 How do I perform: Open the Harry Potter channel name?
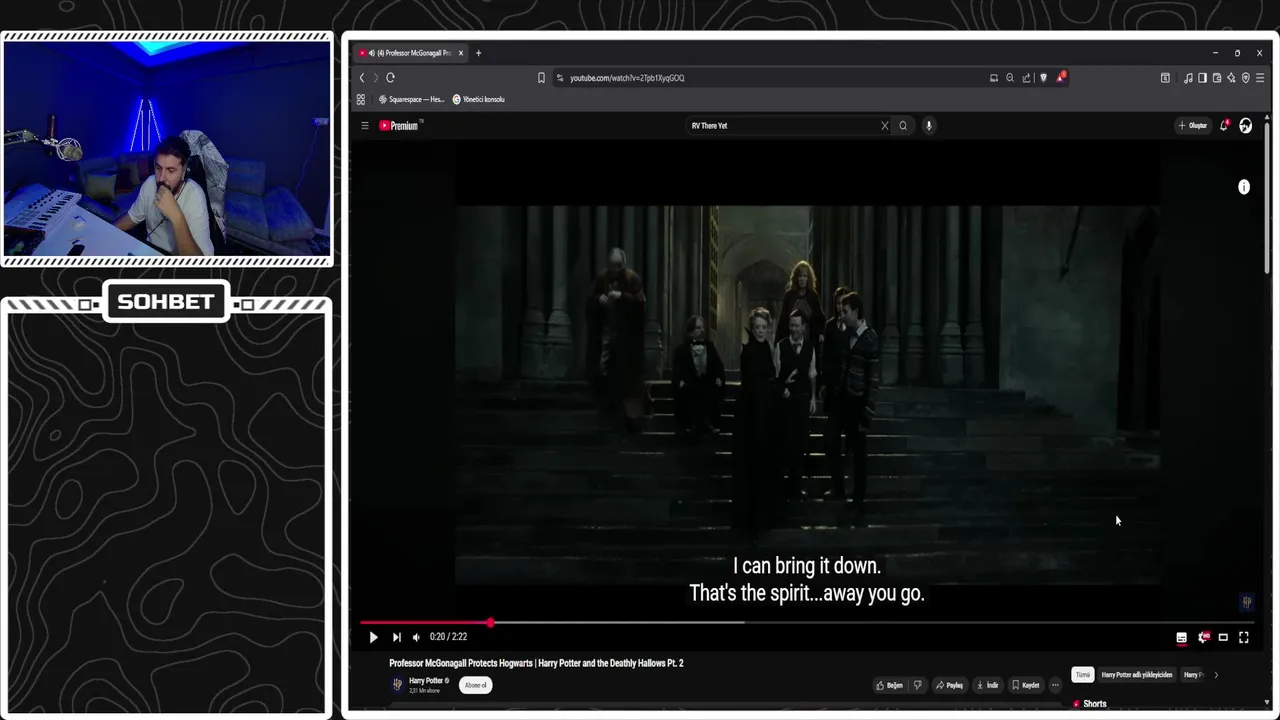(426, 681)
